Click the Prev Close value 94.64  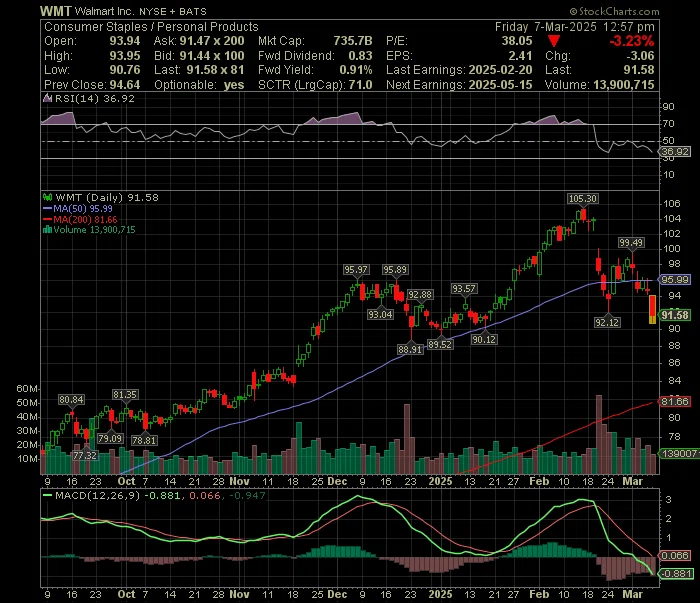(125, 85)
